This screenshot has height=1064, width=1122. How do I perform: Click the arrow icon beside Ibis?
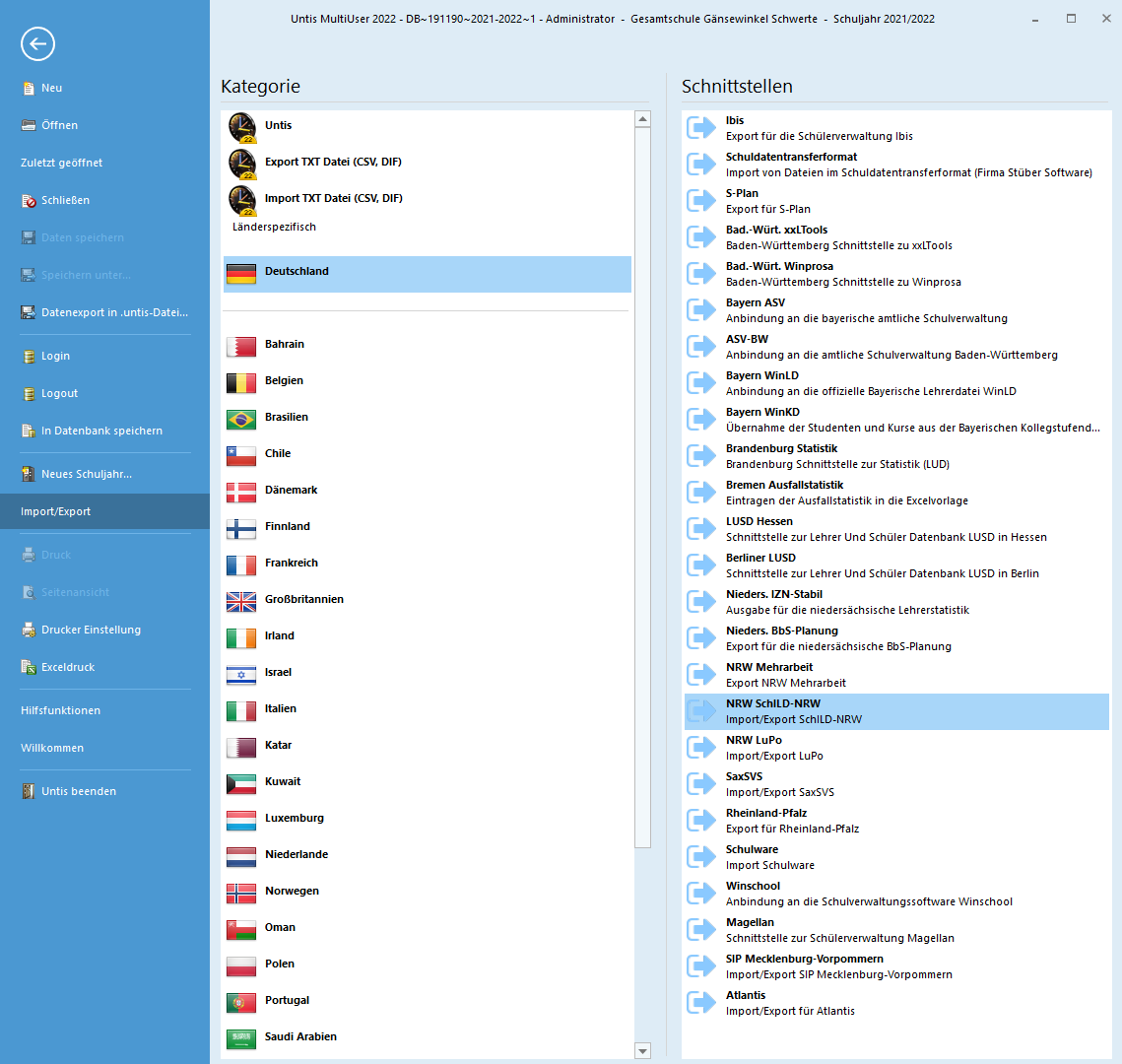[x=701, y=128]
